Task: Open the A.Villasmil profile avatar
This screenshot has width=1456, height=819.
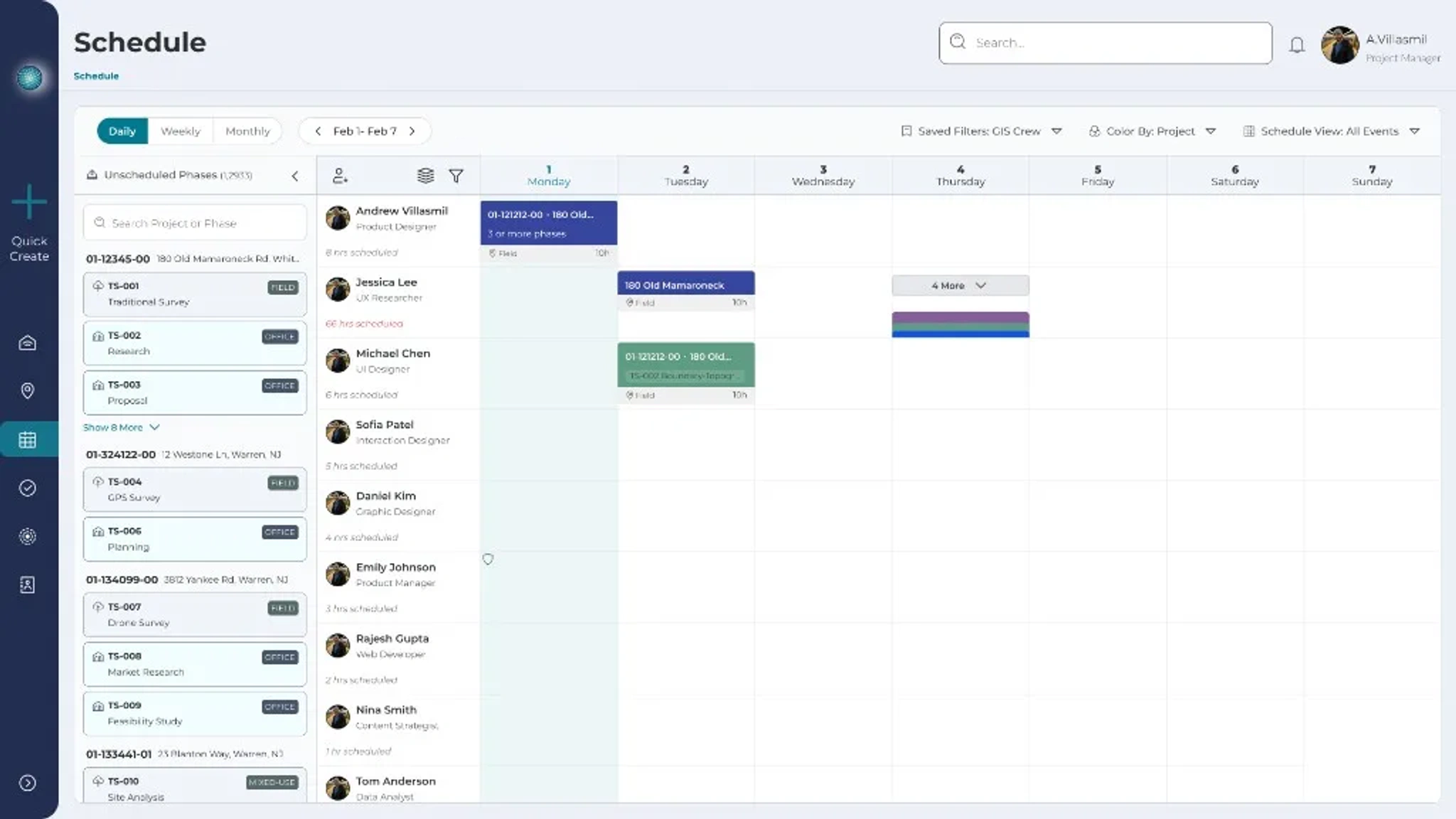Action: pos(1339,45)
